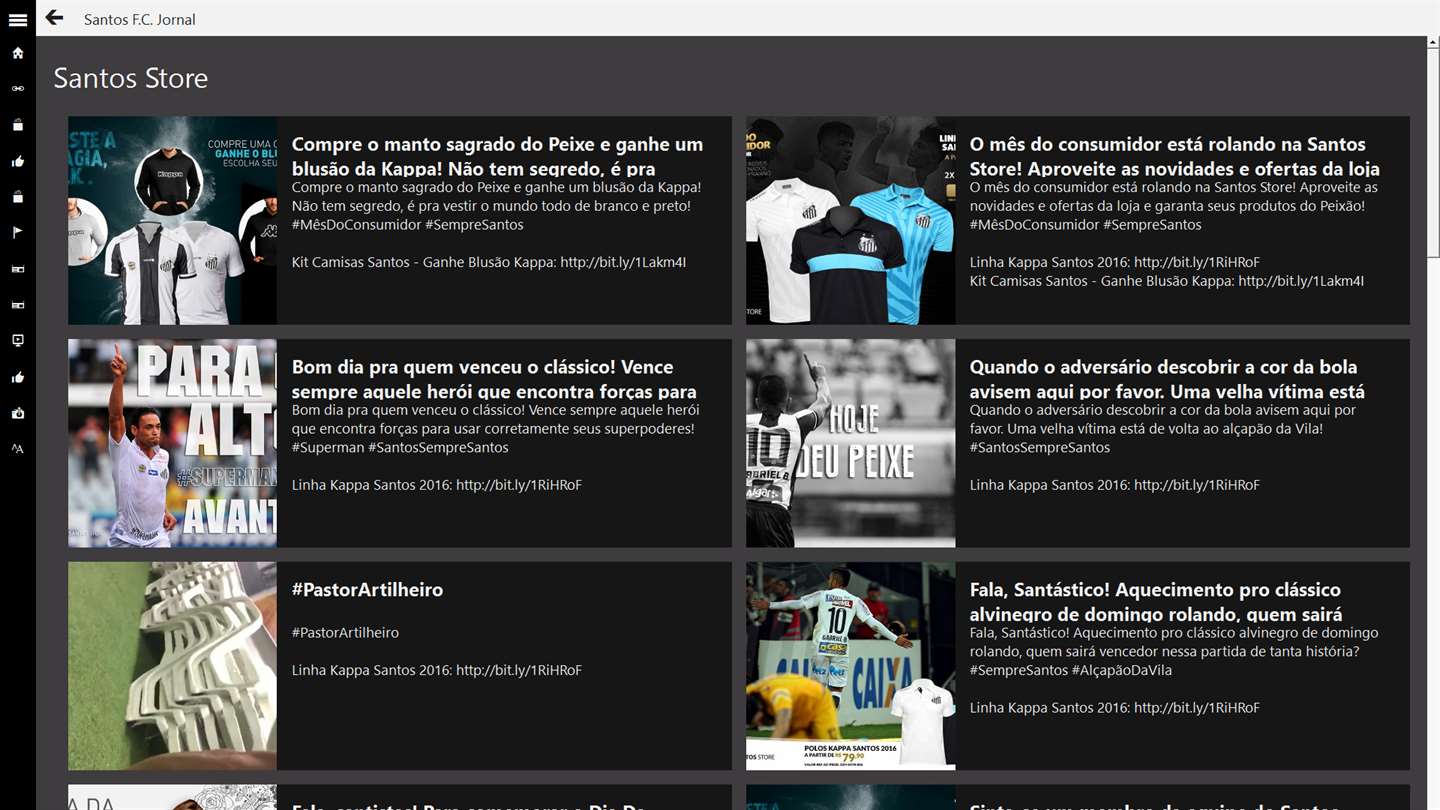Select the chain link icon in the sidebar
Image resolution: width=1440 pixels, height=810 pixels.
[x=18, y=89]
